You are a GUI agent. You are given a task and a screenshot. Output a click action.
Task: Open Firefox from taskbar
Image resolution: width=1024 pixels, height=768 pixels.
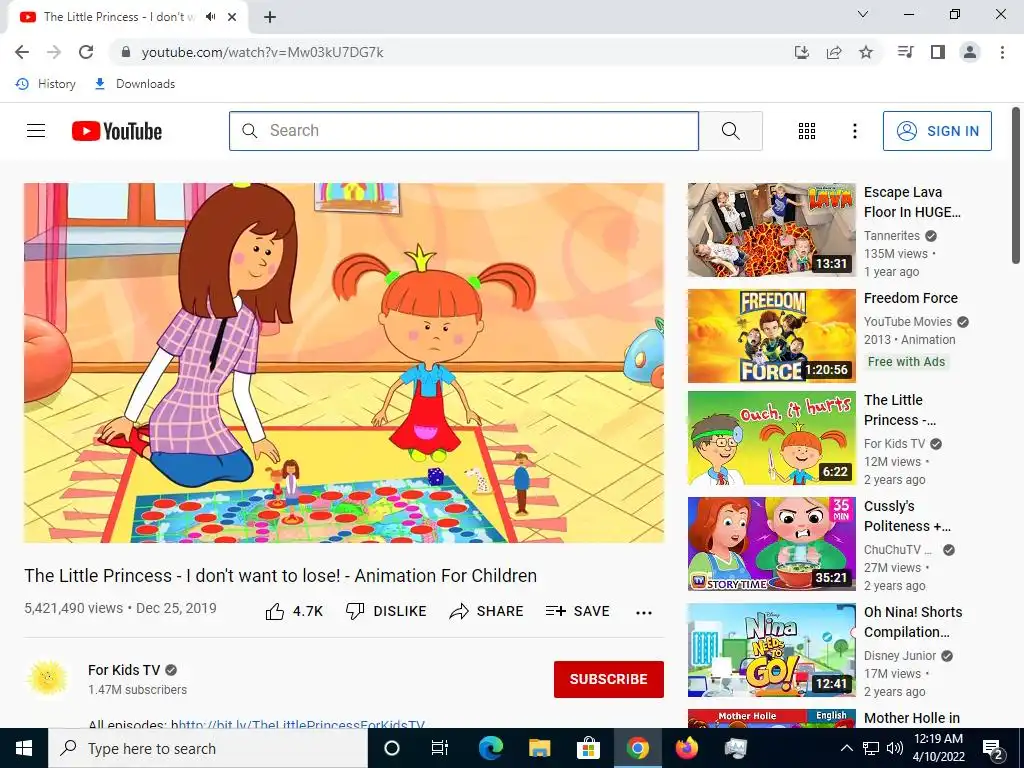686,748
